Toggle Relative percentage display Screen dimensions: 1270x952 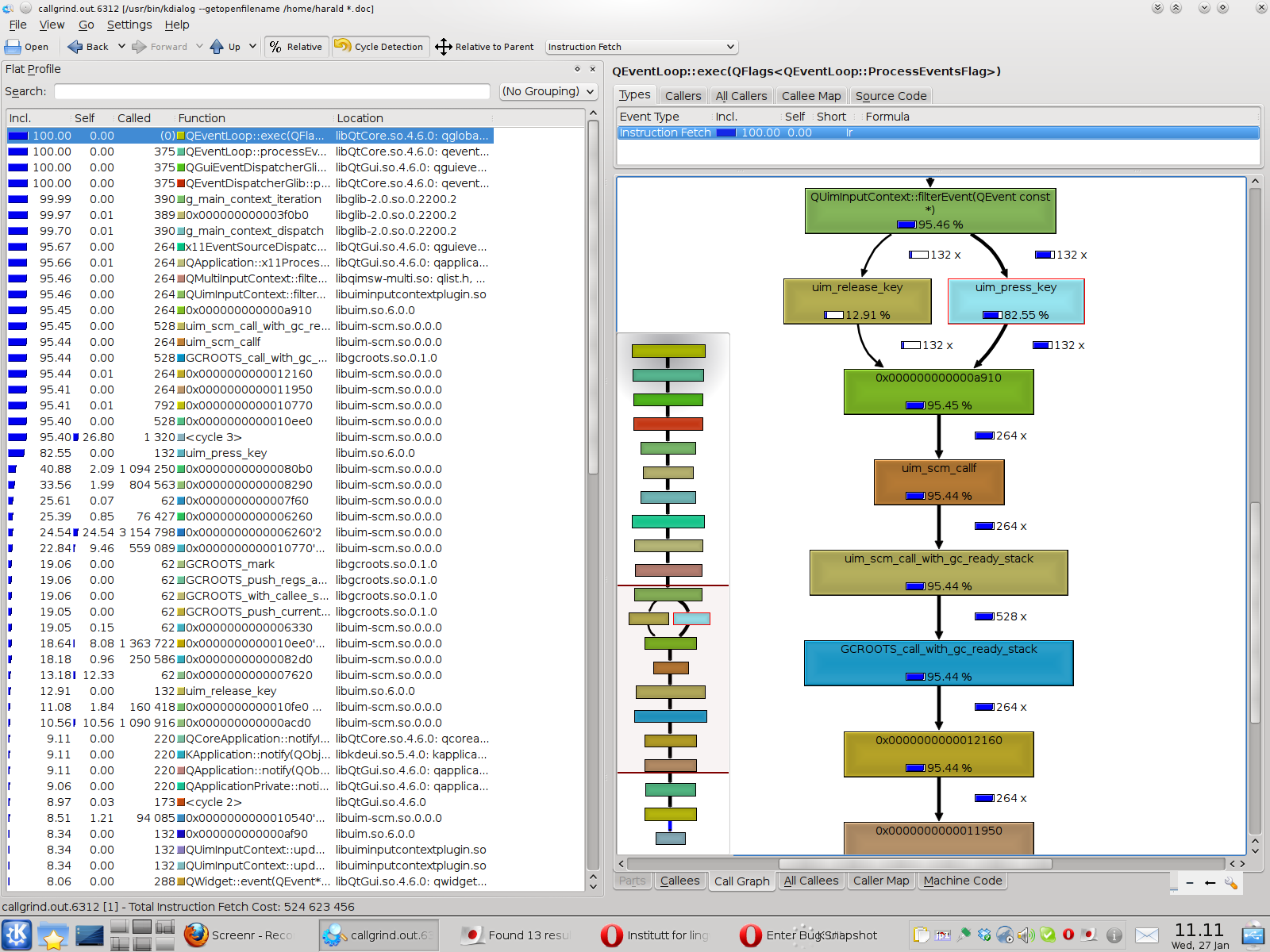(x=296, y=47)
